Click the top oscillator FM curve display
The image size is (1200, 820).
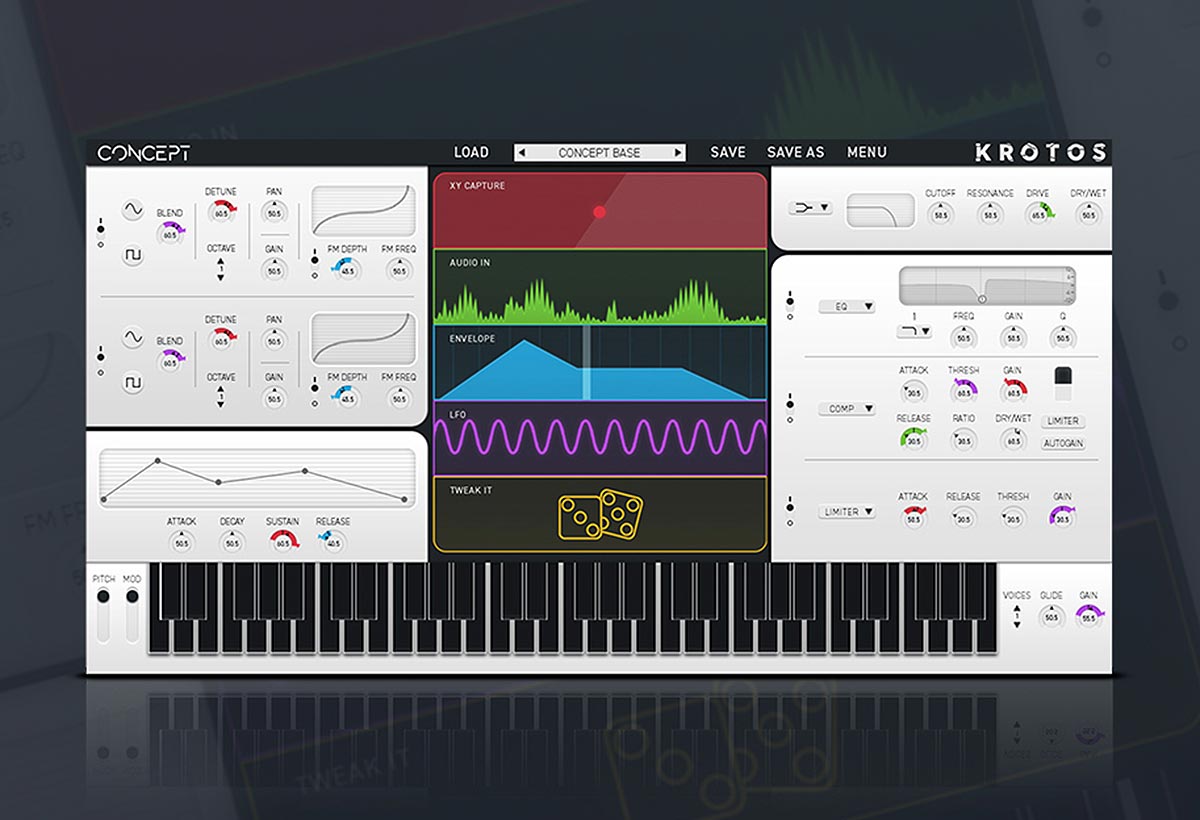[x=363, y=210]
